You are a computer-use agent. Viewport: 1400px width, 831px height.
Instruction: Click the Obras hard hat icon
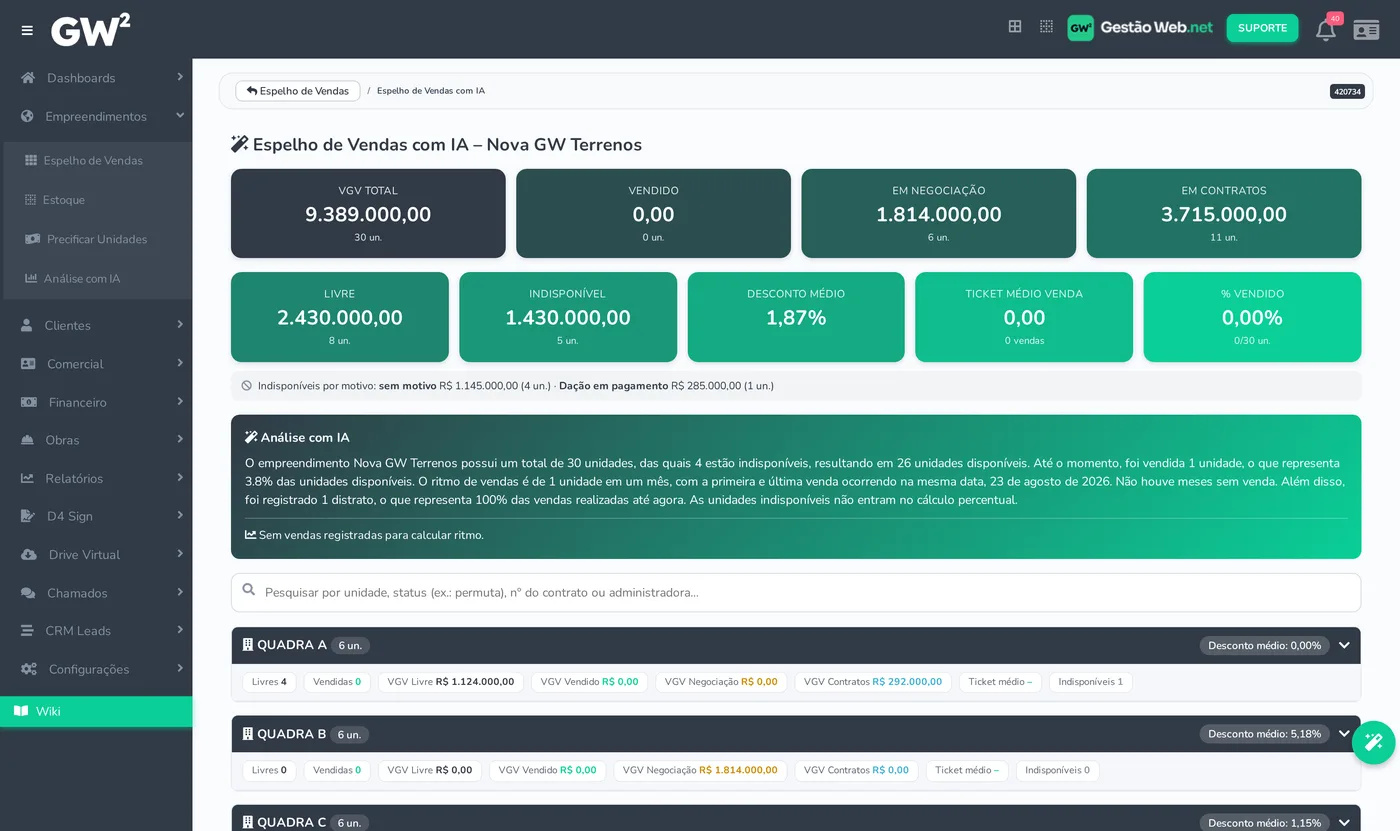[x=28, y=440]
